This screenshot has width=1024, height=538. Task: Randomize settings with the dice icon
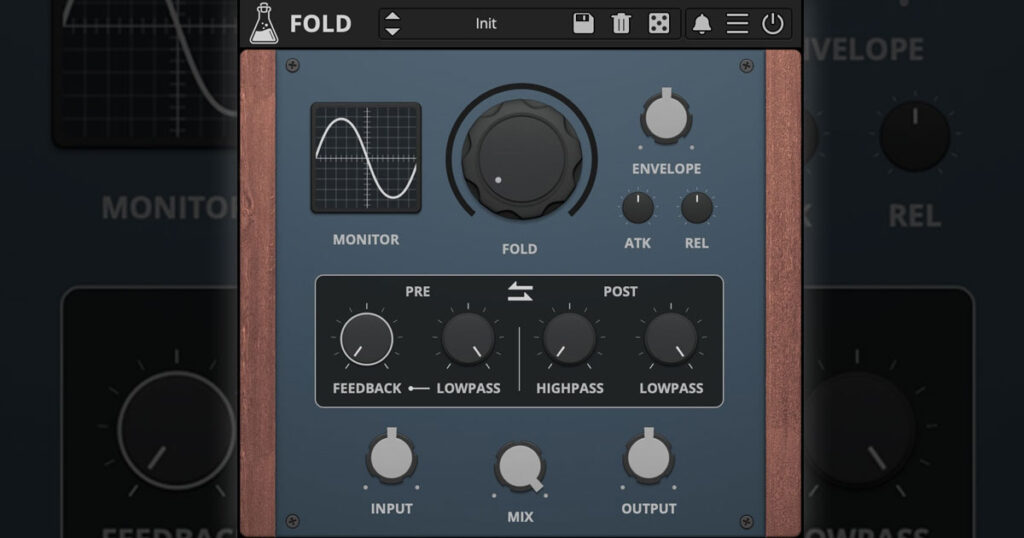click(658, 24)
